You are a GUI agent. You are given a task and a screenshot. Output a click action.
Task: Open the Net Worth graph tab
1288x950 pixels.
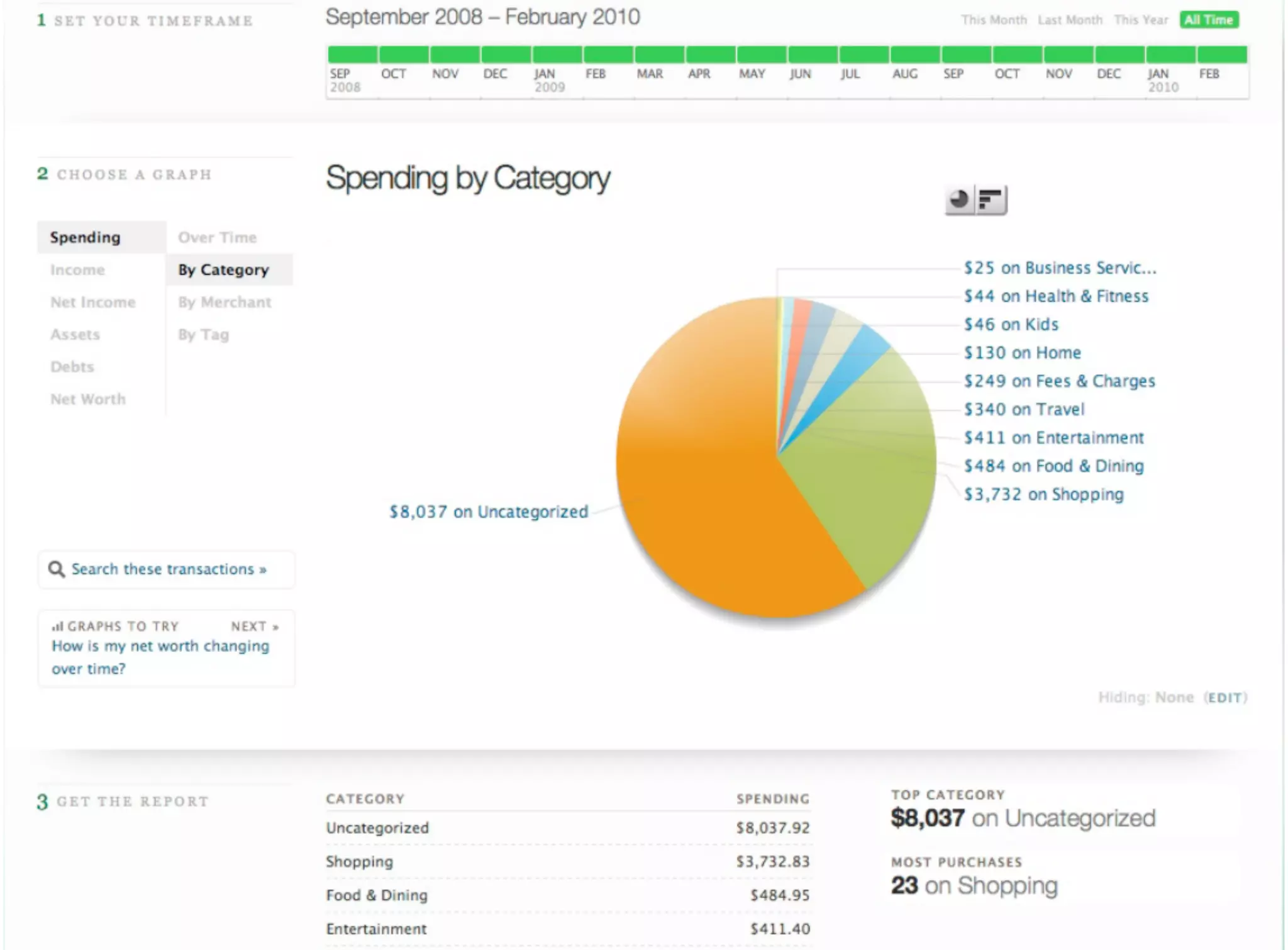tap(88, 399)
